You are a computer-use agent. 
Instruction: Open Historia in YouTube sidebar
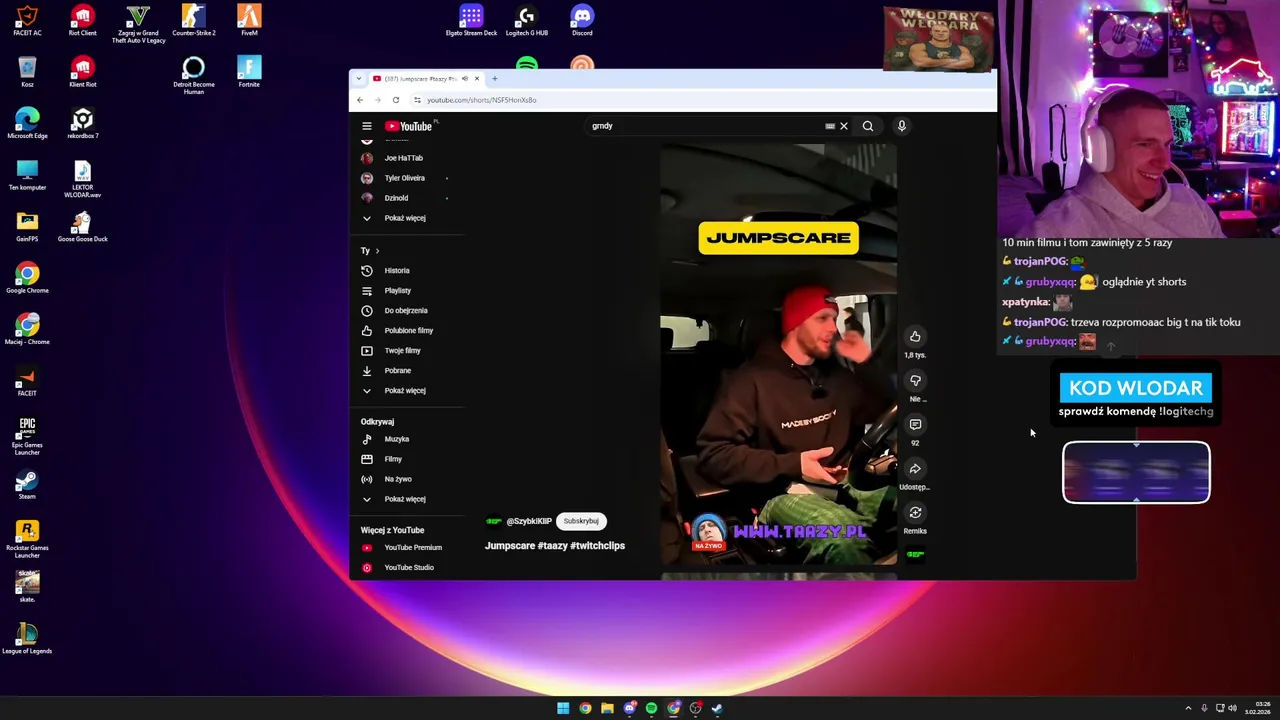click(397, 271)
